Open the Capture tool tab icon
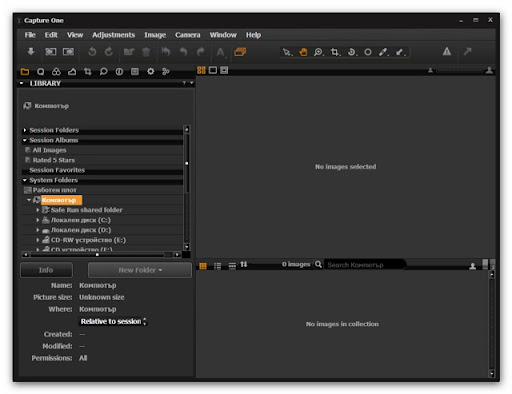 click(x=41, y=72)
